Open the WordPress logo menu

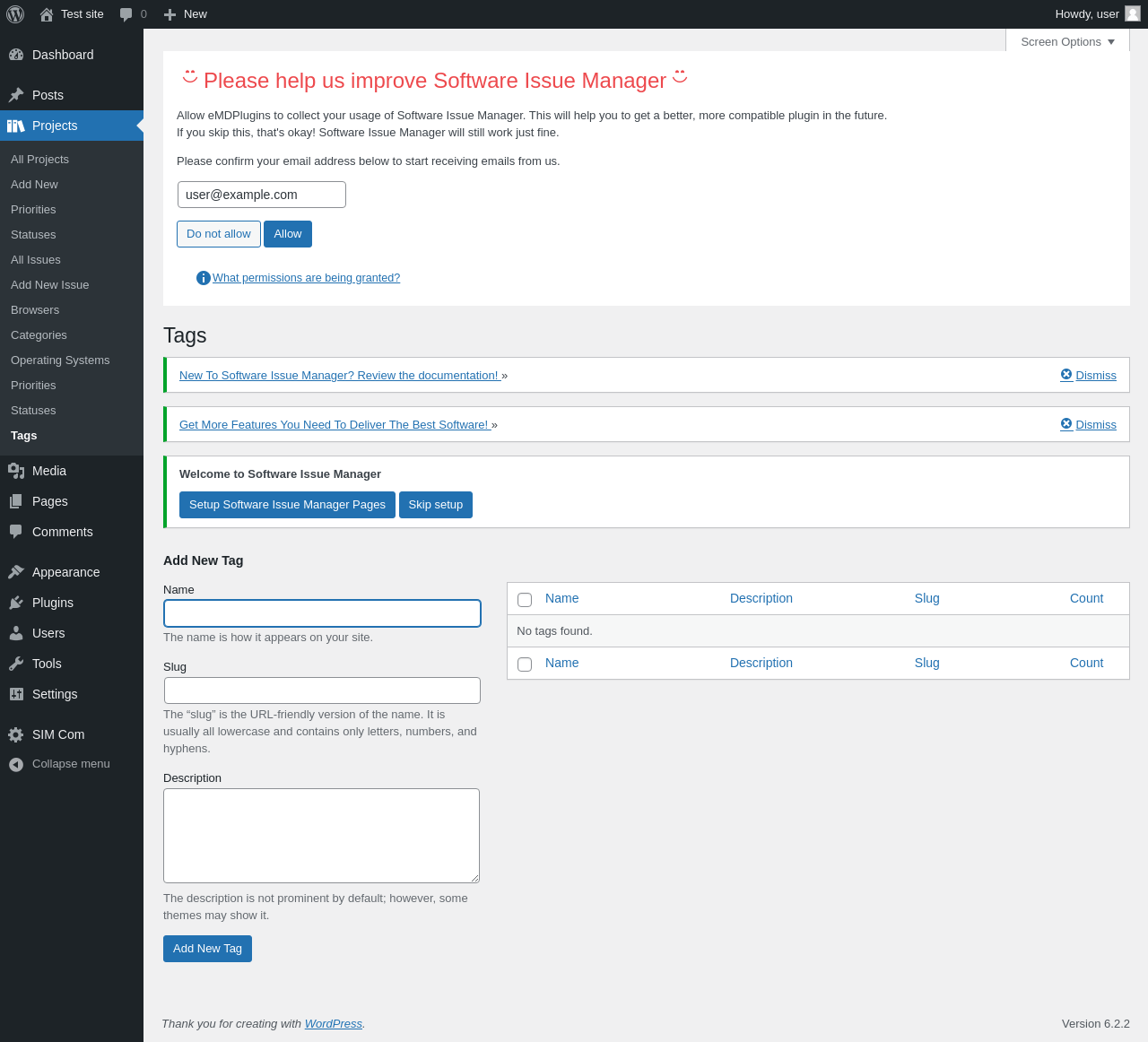coord(15,14)
